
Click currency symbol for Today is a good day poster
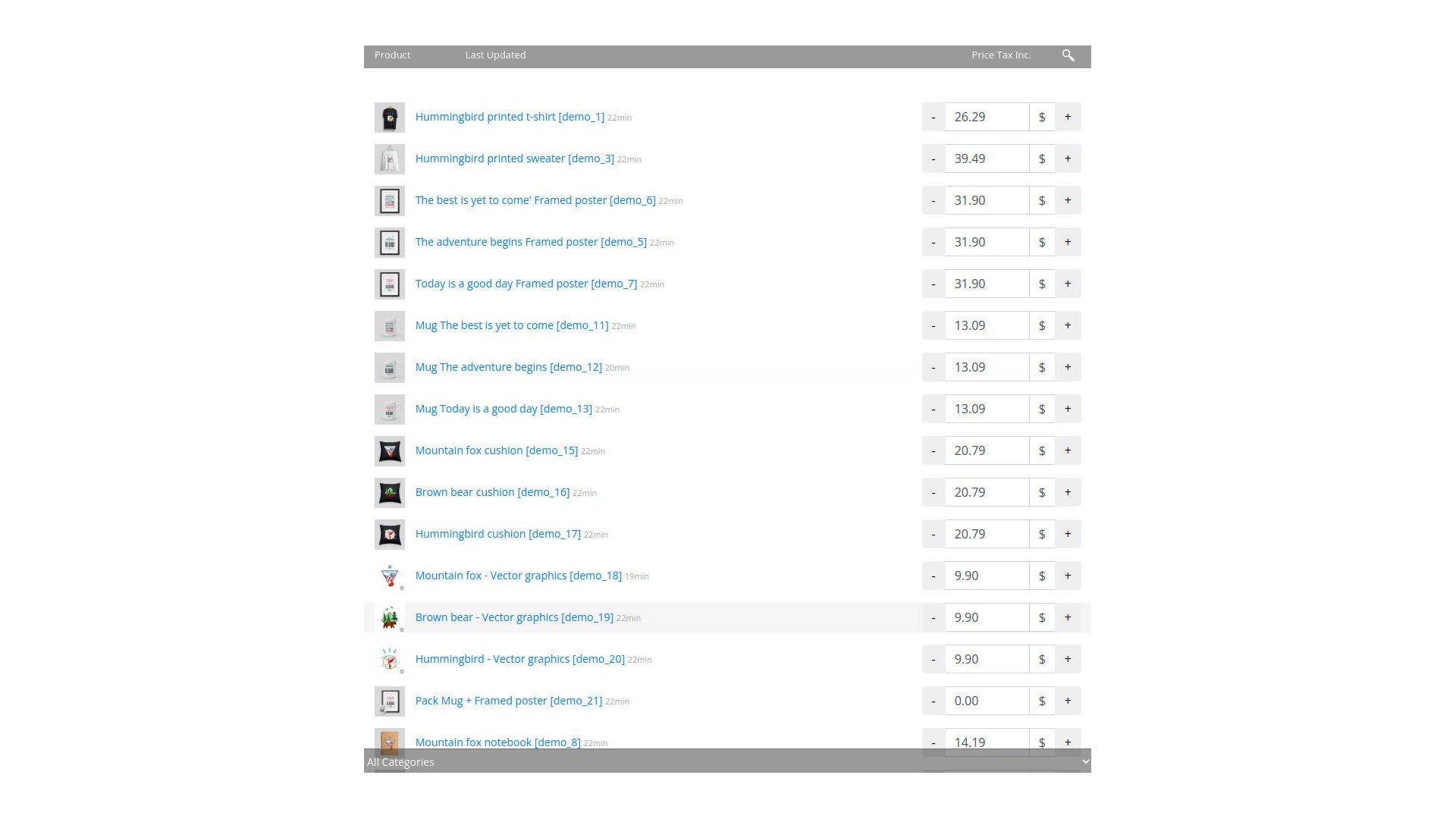1041,284
